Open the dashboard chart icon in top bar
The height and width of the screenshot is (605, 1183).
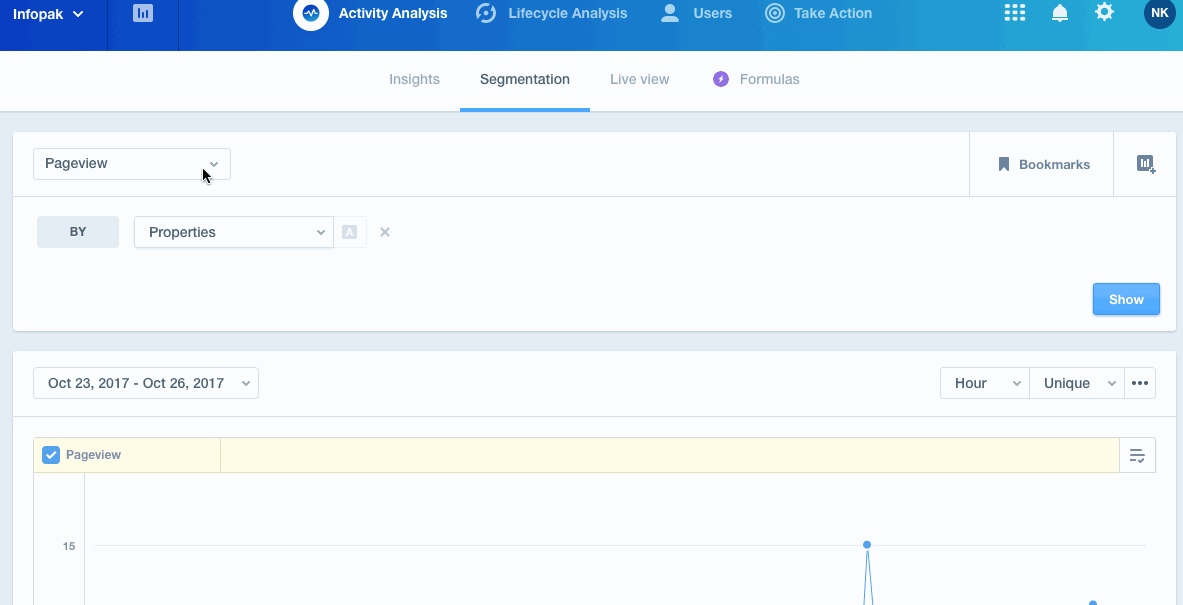(143, 14)
